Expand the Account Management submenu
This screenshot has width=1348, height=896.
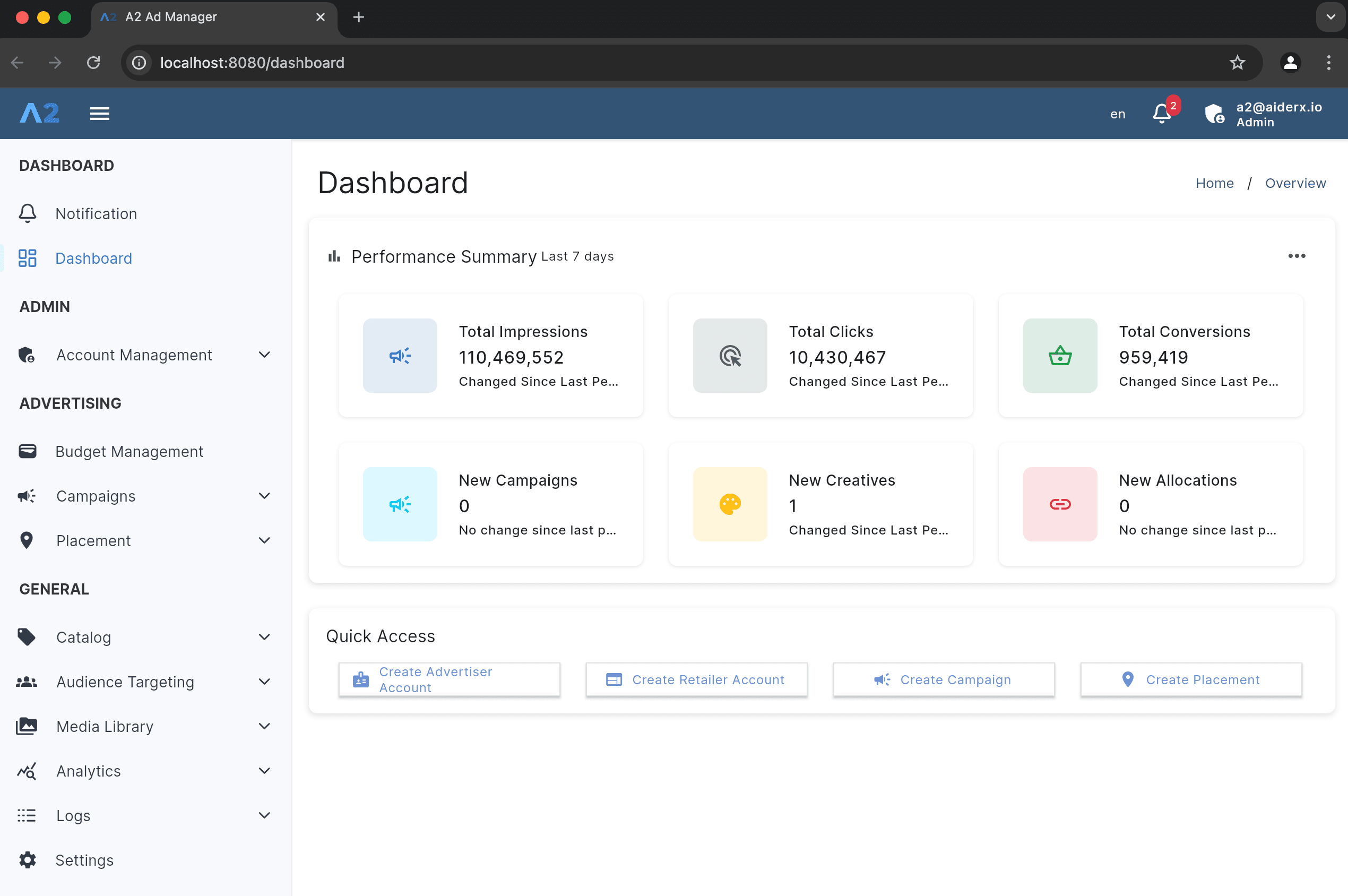264,355
